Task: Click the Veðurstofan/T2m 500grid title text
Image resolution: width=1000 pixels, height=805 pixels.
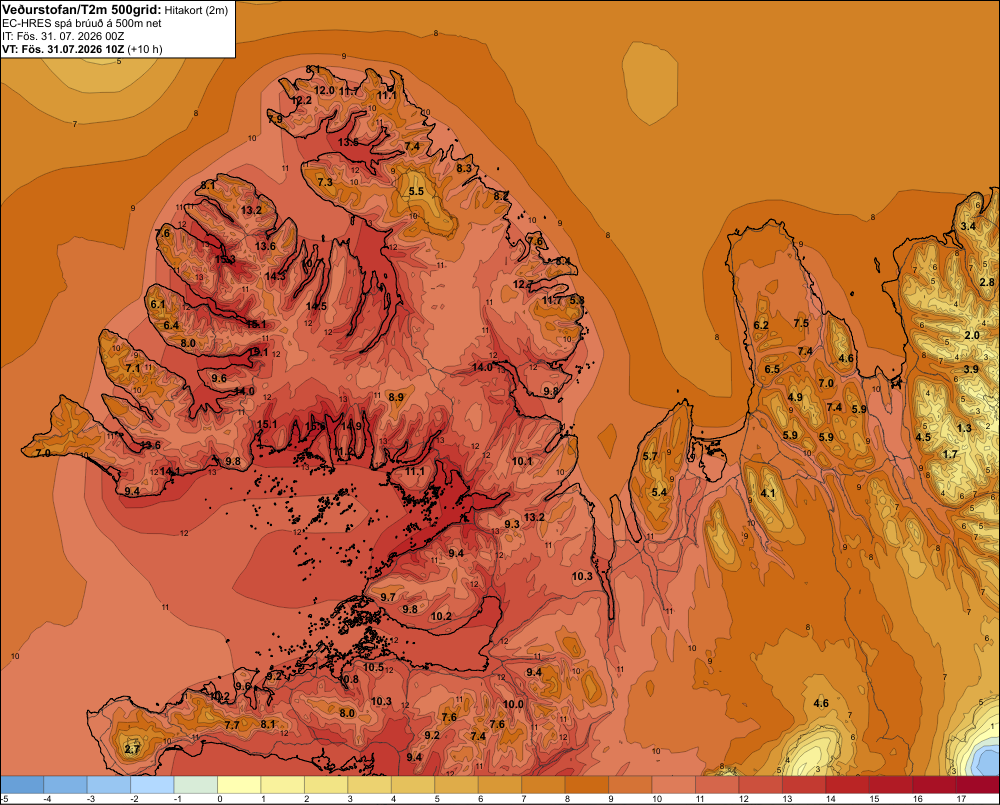Action: pos(82,10)
